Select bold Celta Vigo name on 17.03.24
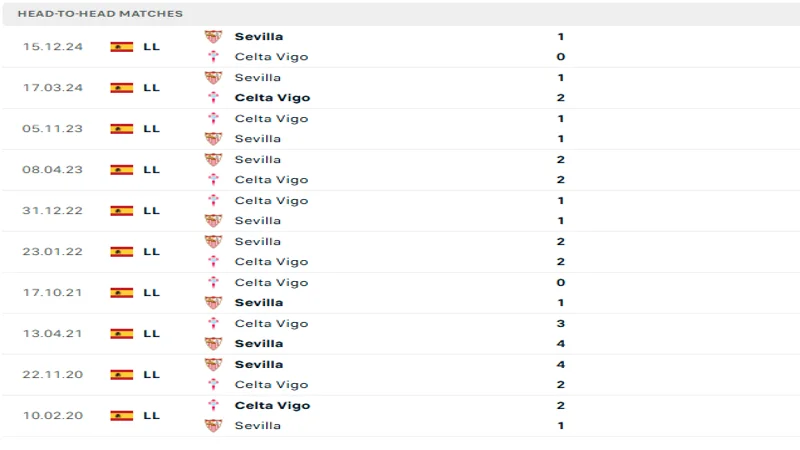 tap(272, 98)
